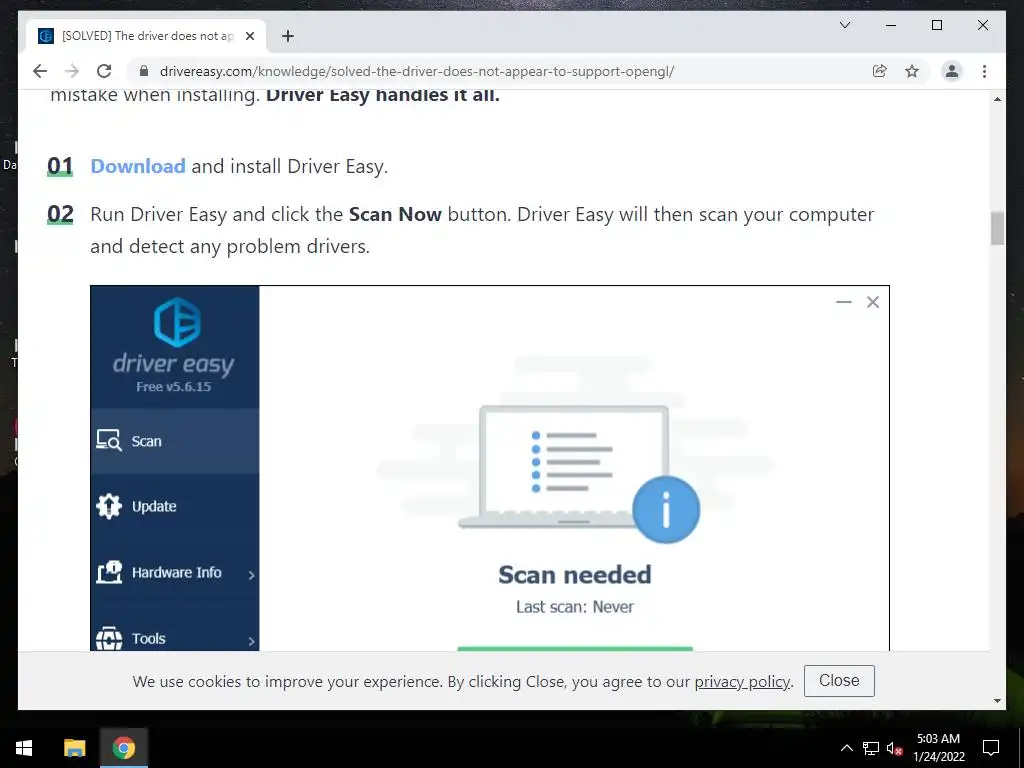Click the Tools toolbox icon

click(108, 637)
